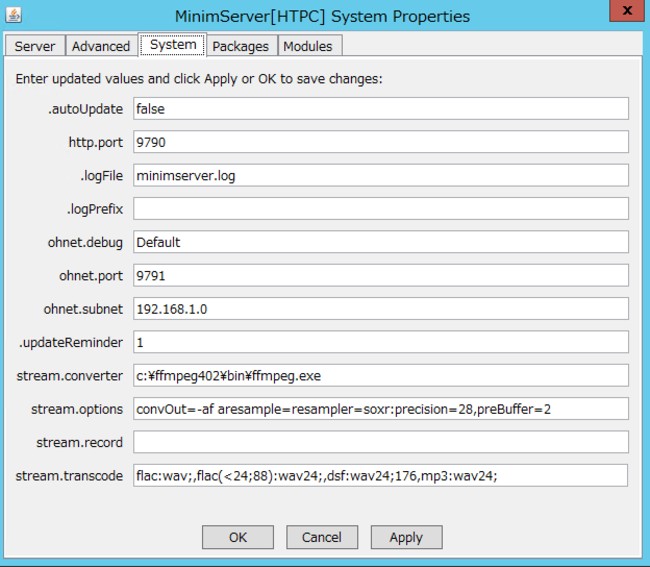Click the http.port label
Image resolution: width=650 pixels, height=567 pixels.
[96, 143]
